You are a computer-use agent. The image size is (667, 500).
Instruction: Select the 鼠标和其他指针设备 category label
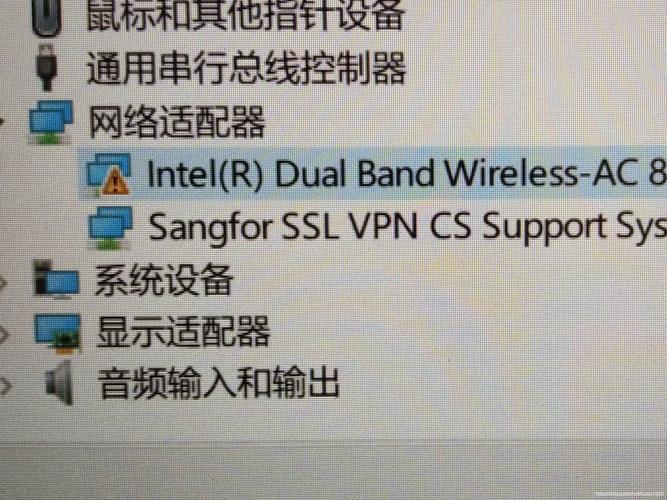coord(245,15)
